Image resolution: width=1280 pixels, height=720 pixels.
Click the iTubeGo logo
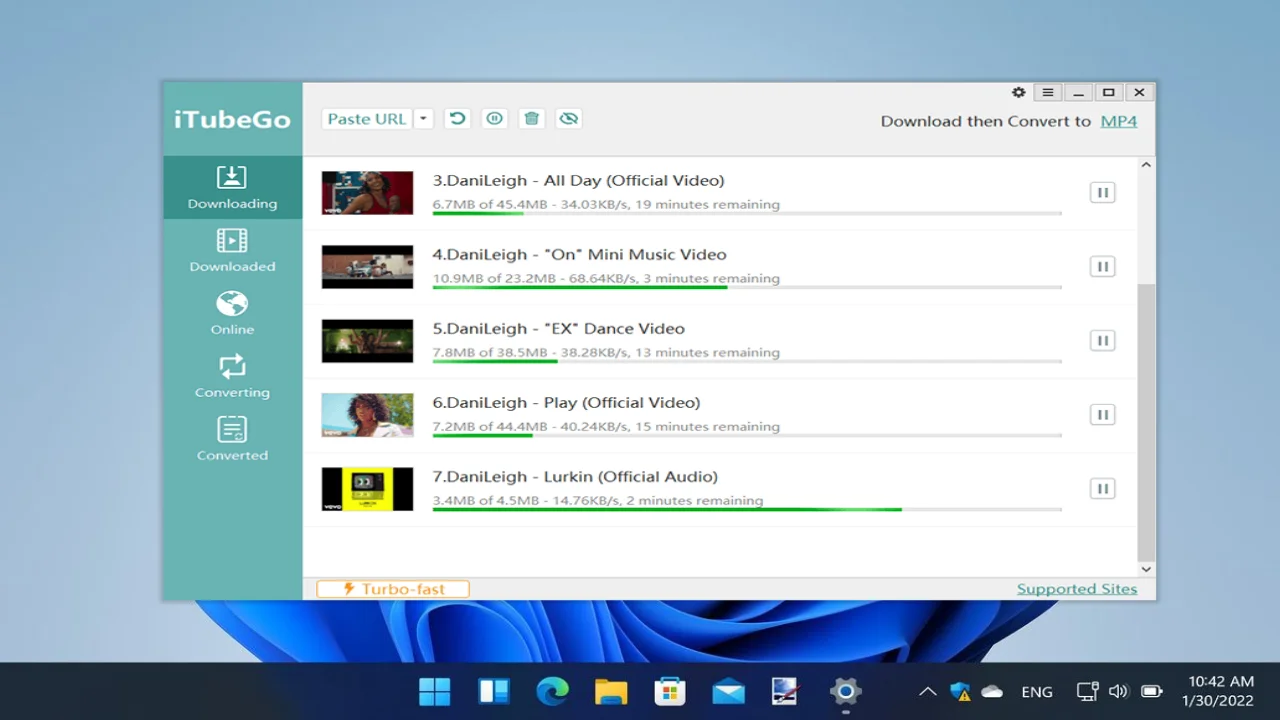tap(232, 120)
